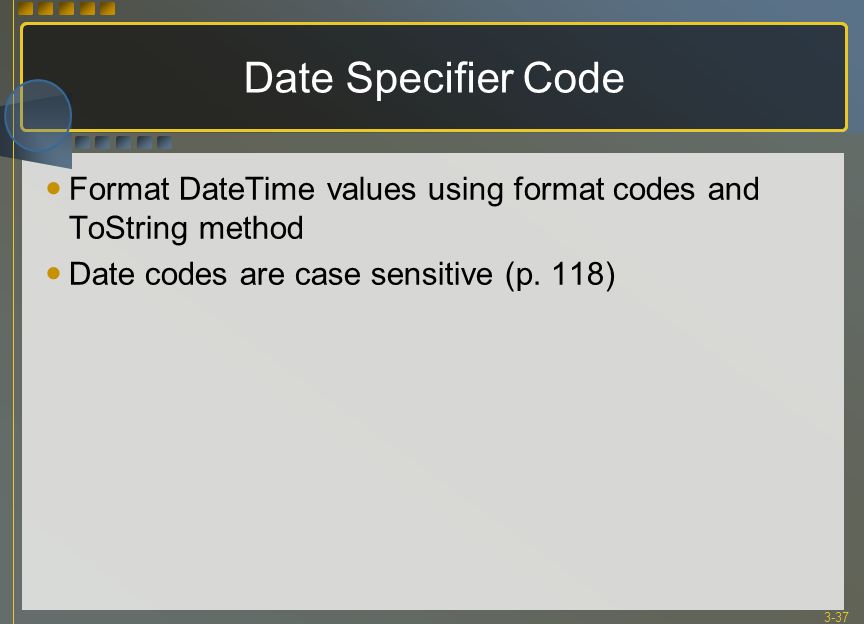
Task: Click the slide number 3-37
Action: (836, 617)
